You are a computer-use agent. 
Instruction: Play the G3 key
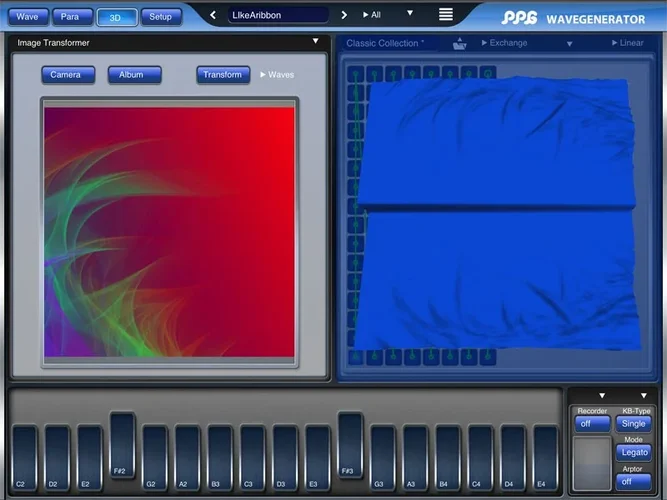click(383, 458)
